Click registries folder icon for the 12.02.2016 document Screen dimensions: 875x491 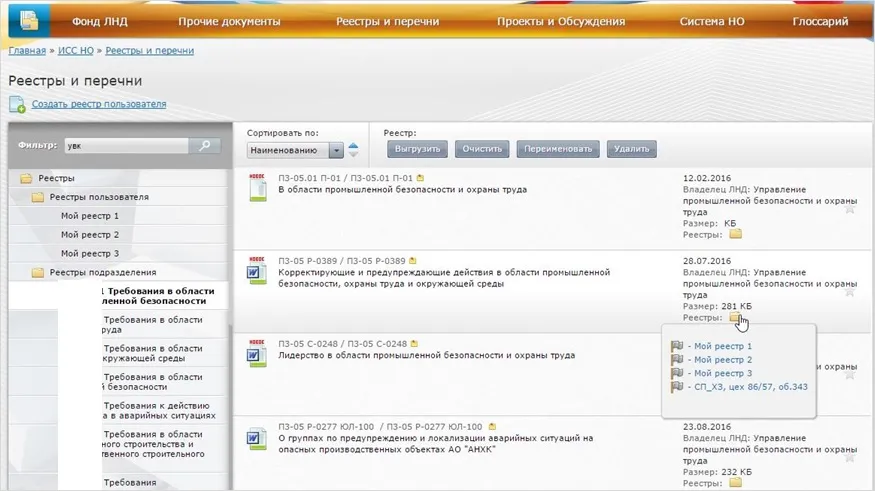point(735,234)
